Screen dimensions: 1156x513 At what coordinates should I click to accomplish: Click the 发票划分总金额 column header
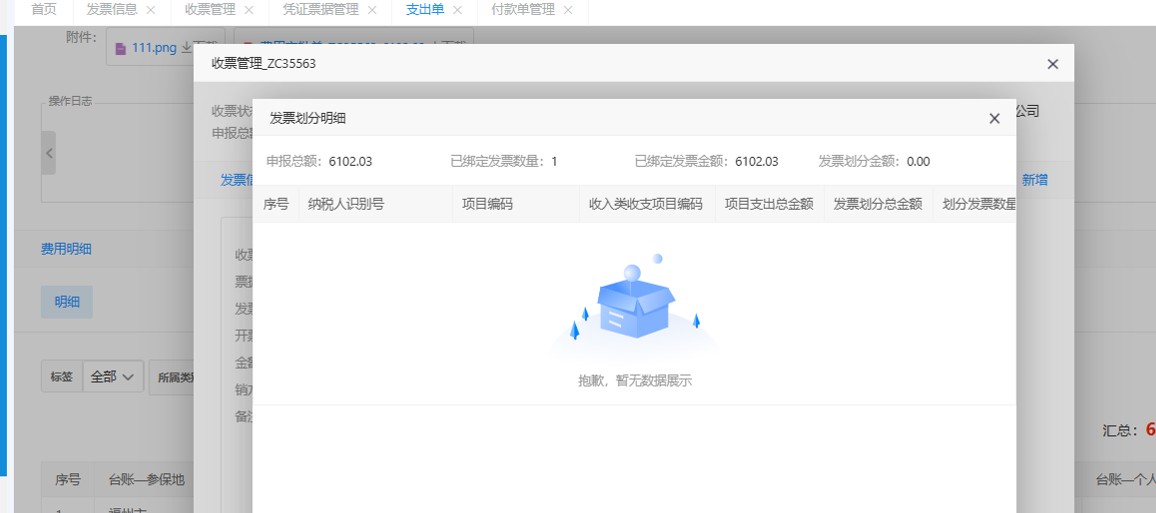point(878,204)
